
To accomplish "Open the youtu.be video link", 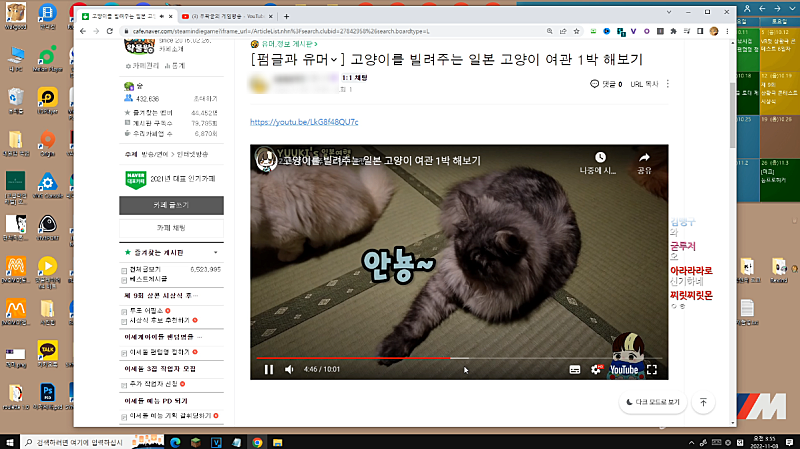I will [x=303, y=122].
